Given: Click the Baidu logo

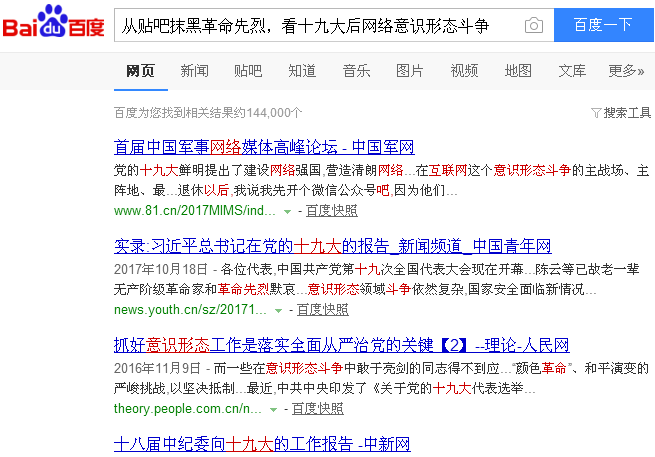Looking at the screenshot, I should pyautogui.click(x=53, y=22).
